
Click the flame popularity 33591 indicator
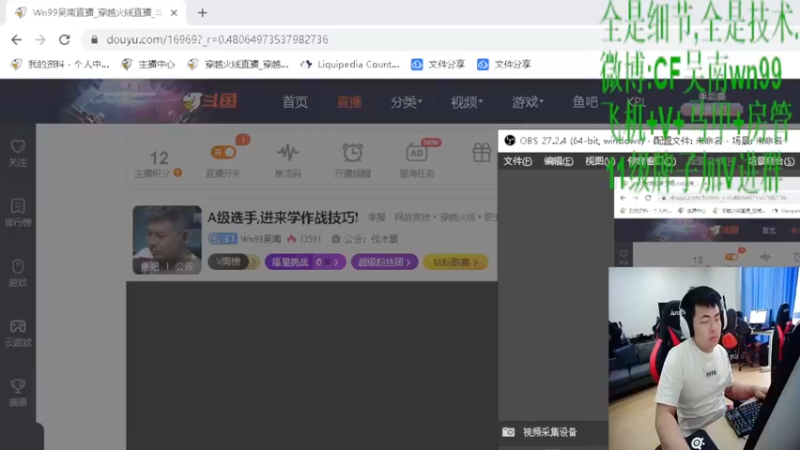point(304,239)
